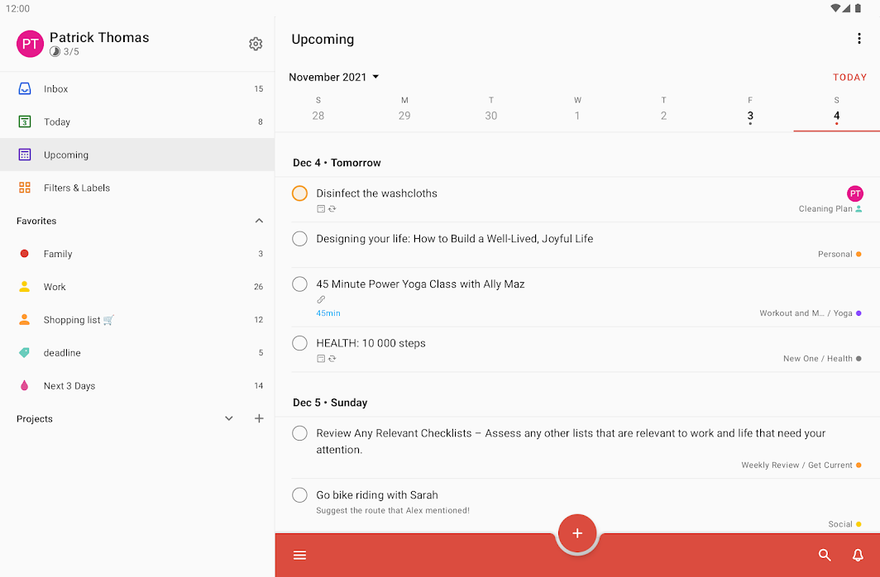880x577 pixels.
Task: Click the Inbox tray icon
Action: click(x=25, y=89)
